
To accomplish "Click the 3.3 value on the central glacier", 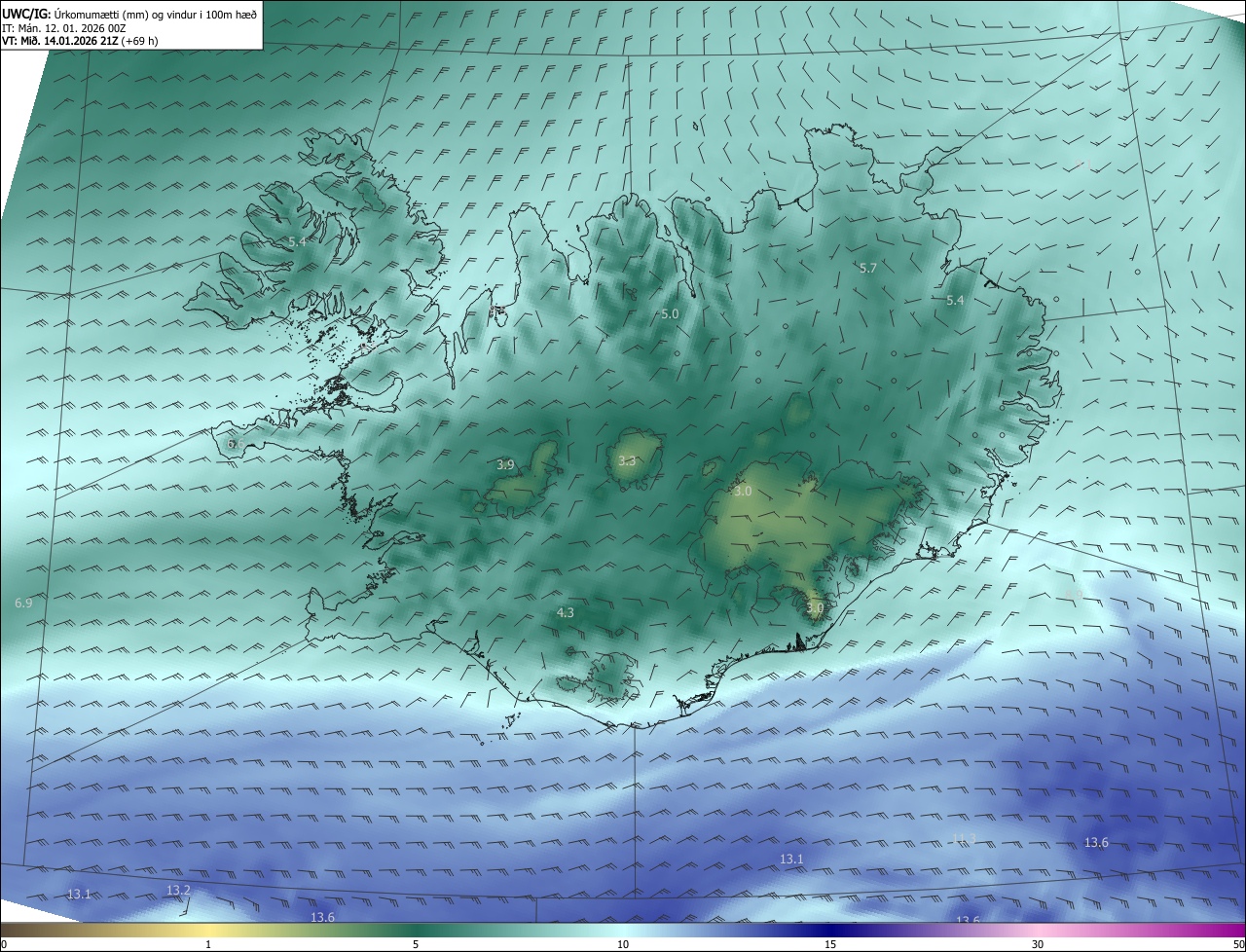I will coord(627,461).
